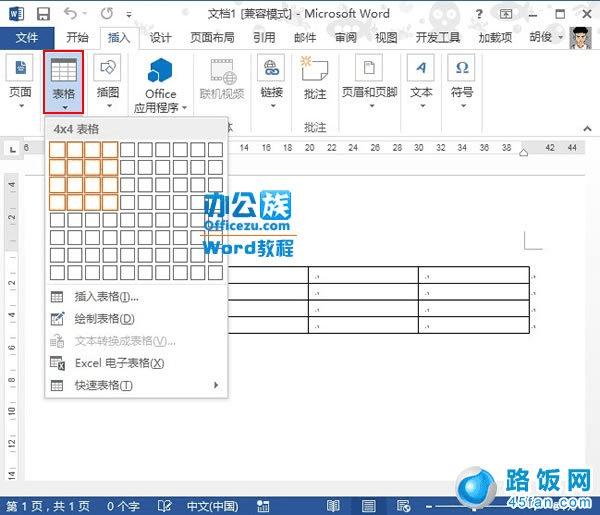Open the 页面布局 (Page Layout) tab
The width and height of the screenshot is (600, 515).
[x=212, y=37]
